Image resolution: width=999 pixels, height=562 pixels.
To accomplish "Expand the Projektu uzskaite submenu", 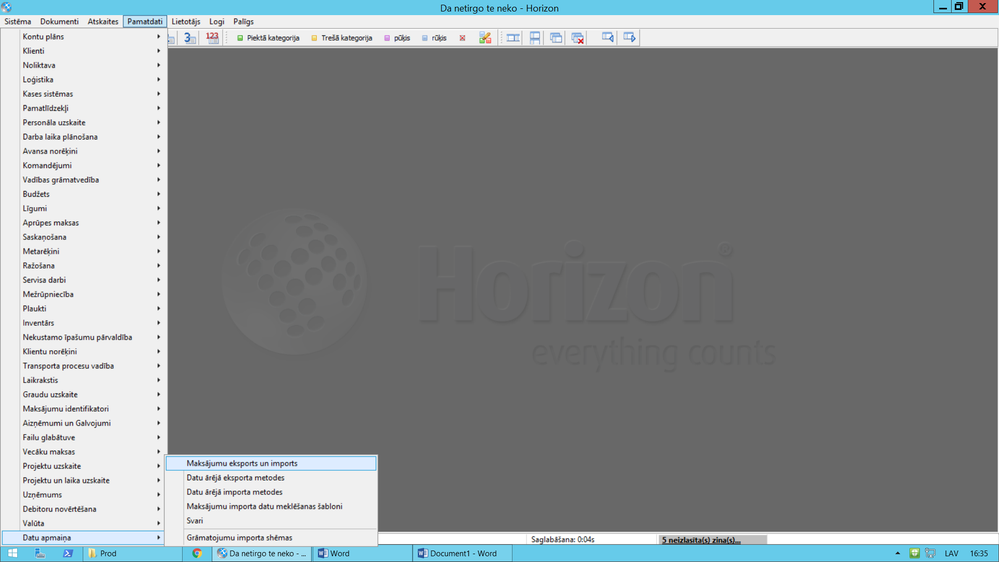I will pyautogui.click(x=83, y=466).
